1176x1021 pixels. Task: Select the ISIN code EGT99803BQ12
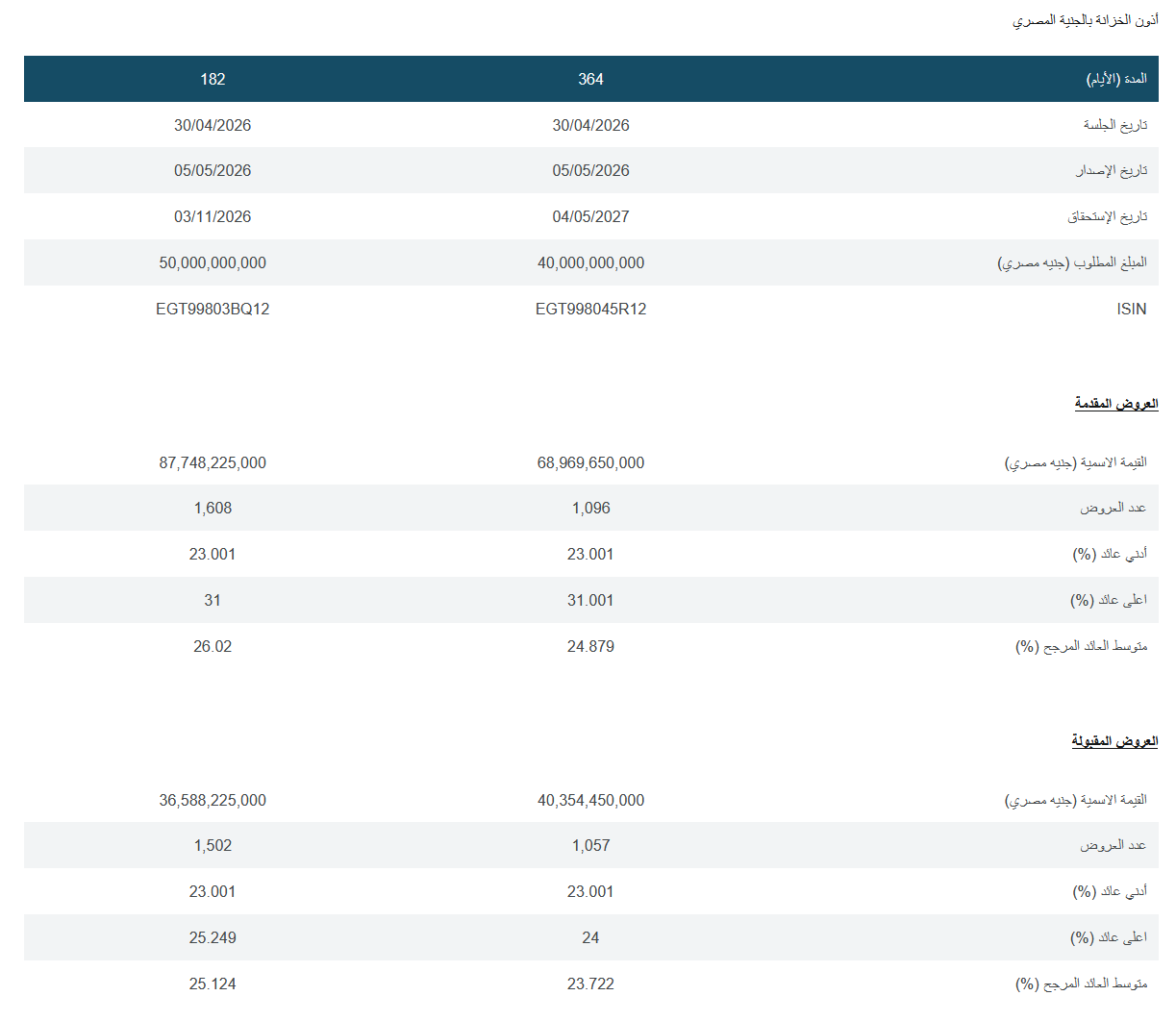213,309
